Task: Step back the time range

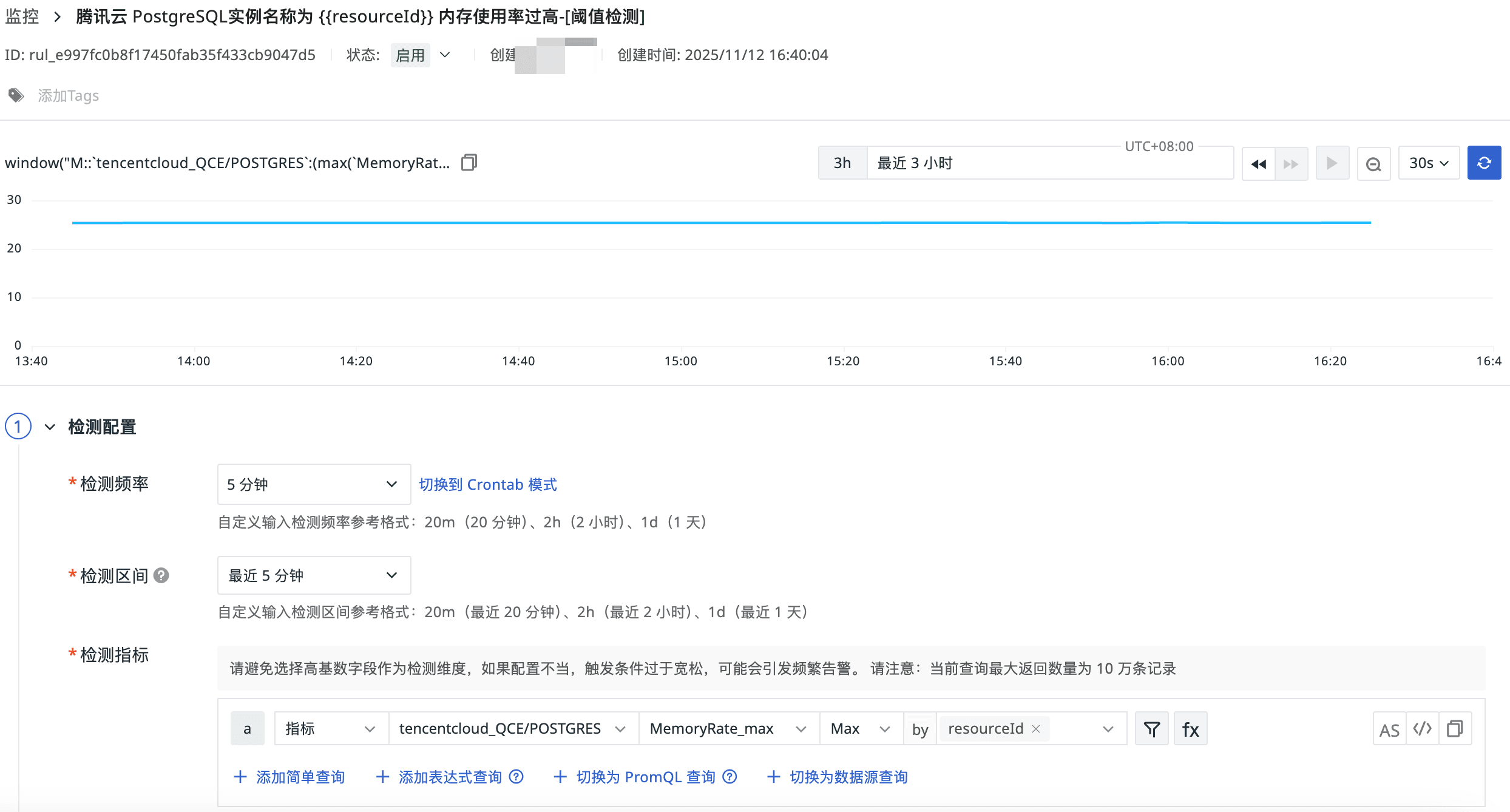Action: 1258,163
